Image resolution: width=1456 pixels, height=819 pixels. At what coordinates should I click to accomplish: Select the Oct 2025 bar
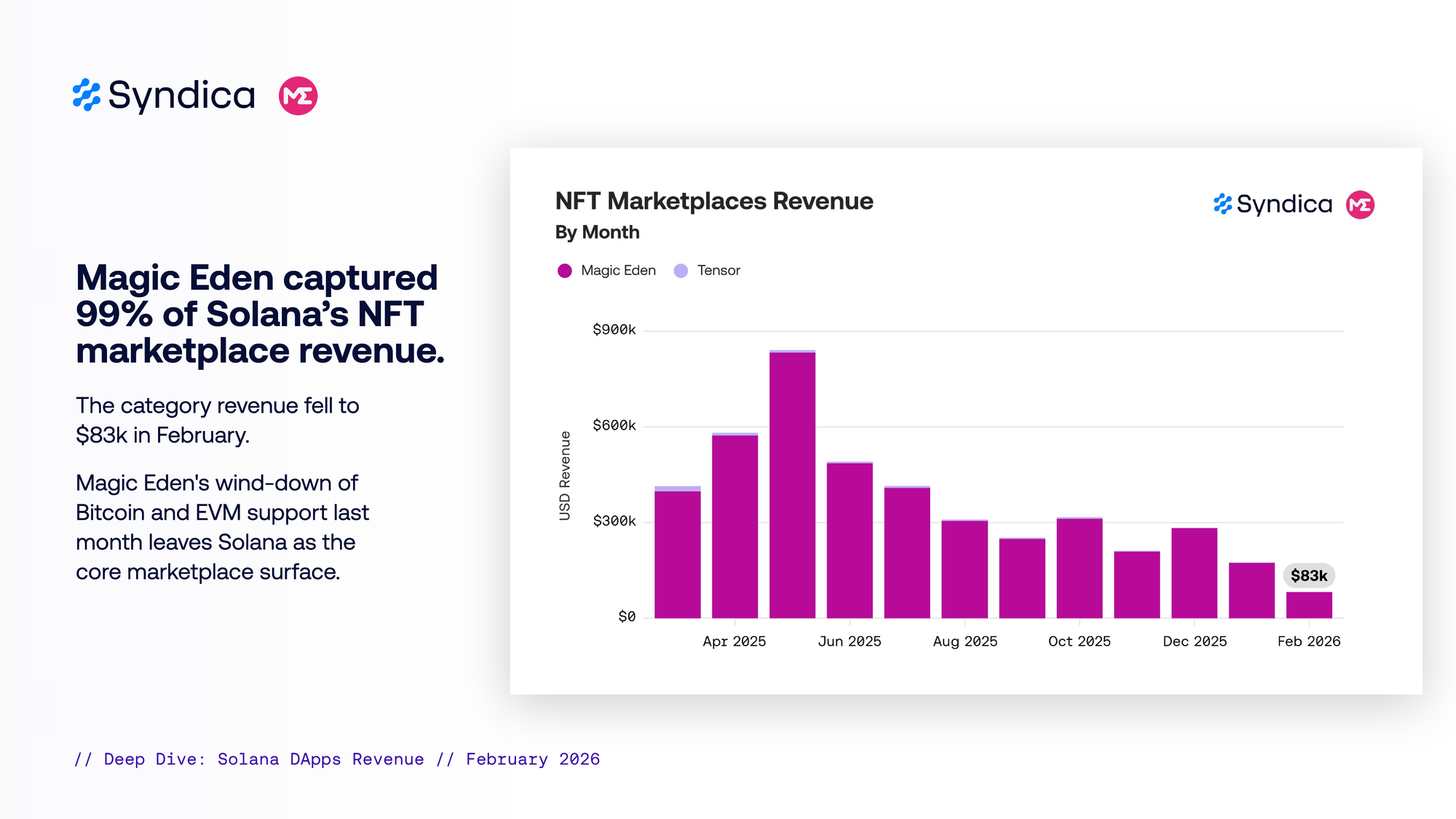pyautogui.click(x=1079, y=568)
